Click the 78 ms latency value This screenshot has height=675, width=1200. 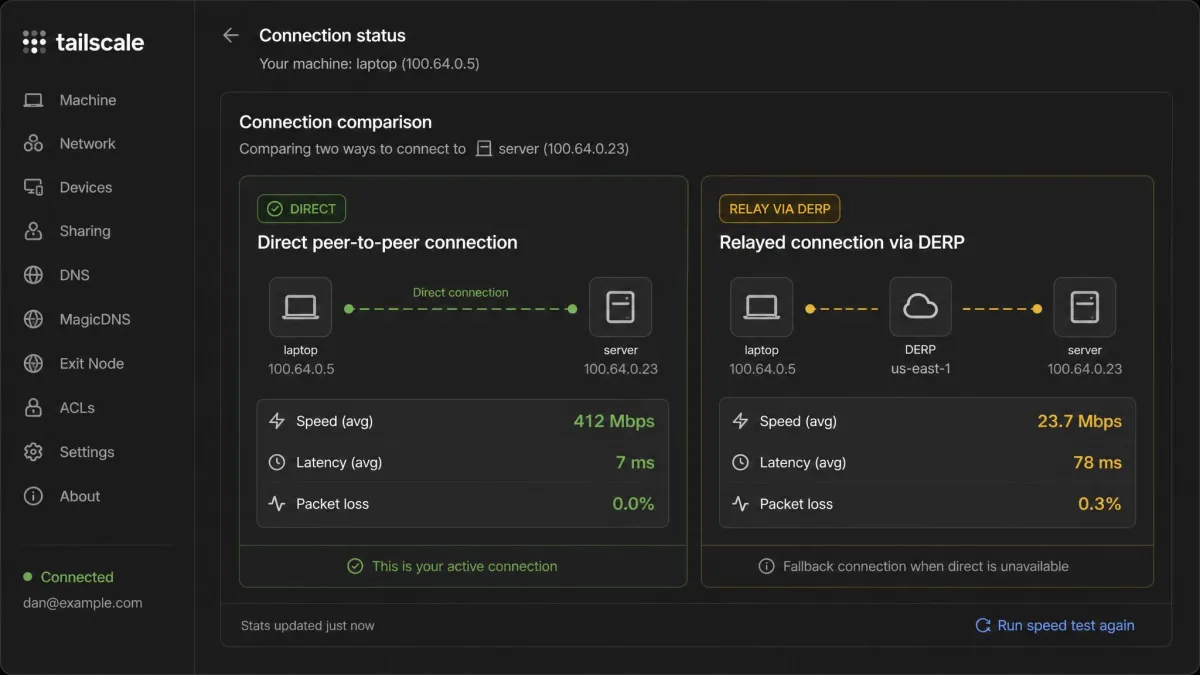[x=1097, y=463]
